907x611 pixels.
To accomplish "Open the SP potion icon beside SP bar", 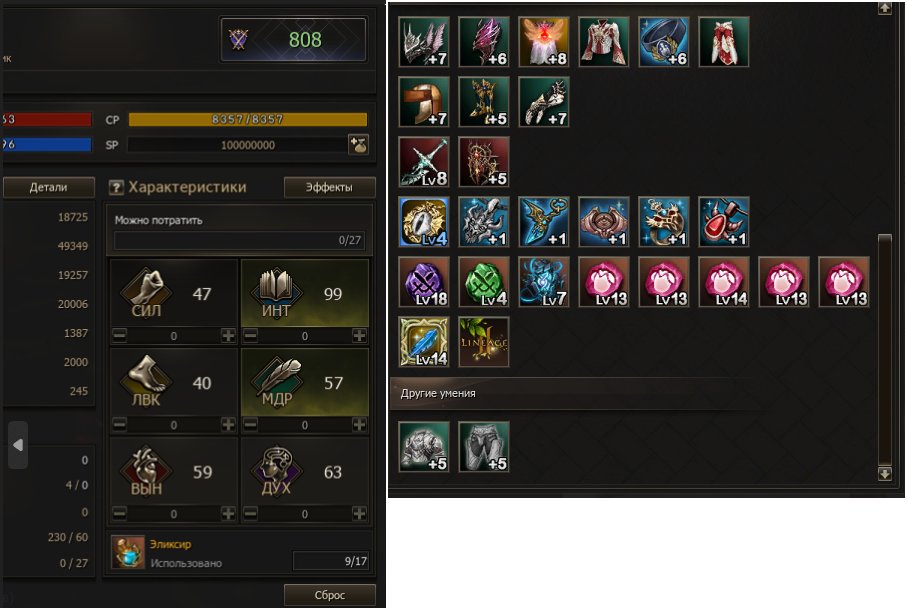I will (x=359, y=145).
